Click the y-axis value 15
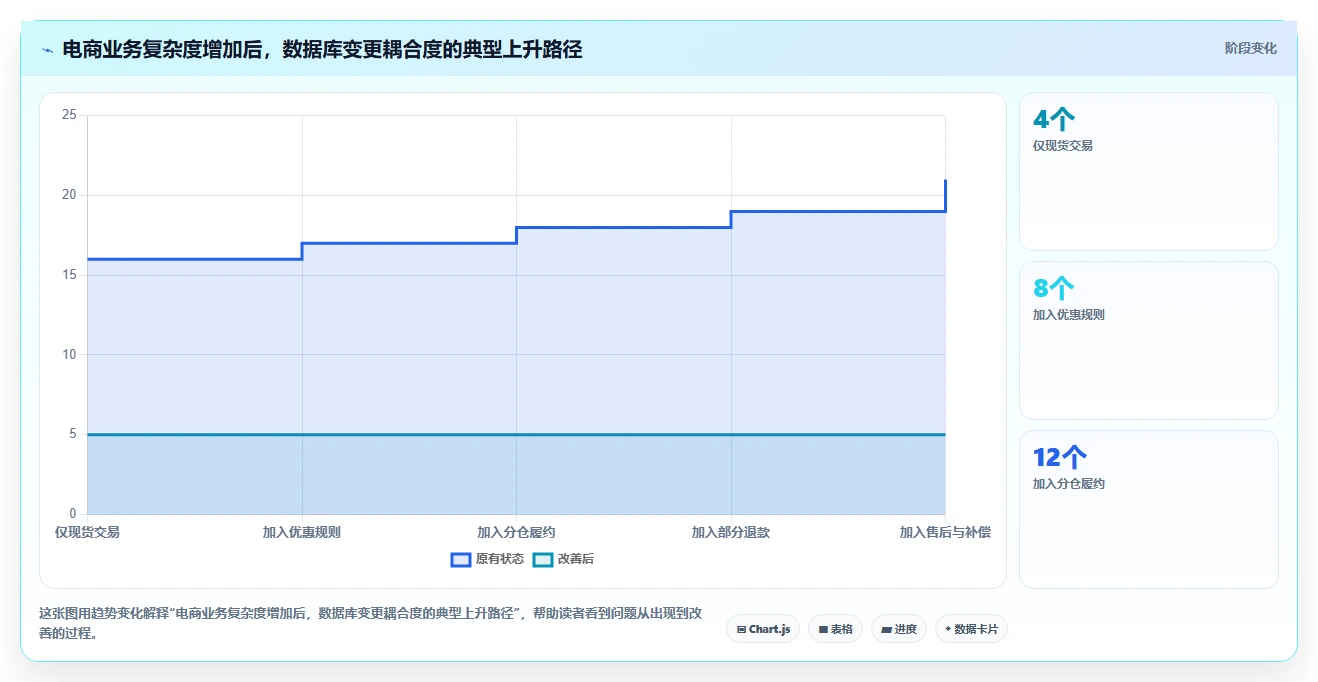This screenshot has width=1318, height=682. click(69, 275)
